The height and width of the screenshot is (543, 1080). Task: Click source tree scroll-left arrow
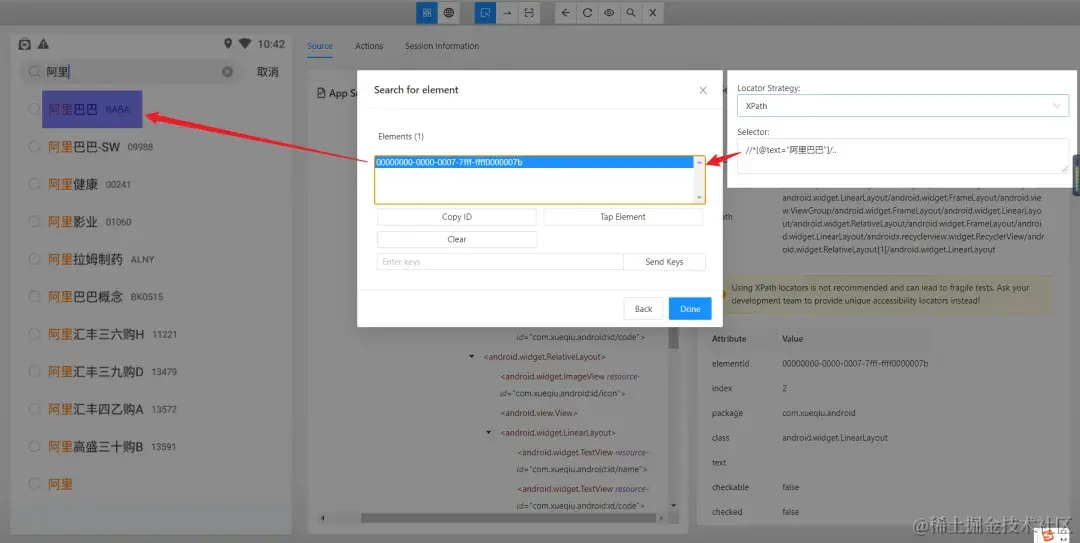323,518
